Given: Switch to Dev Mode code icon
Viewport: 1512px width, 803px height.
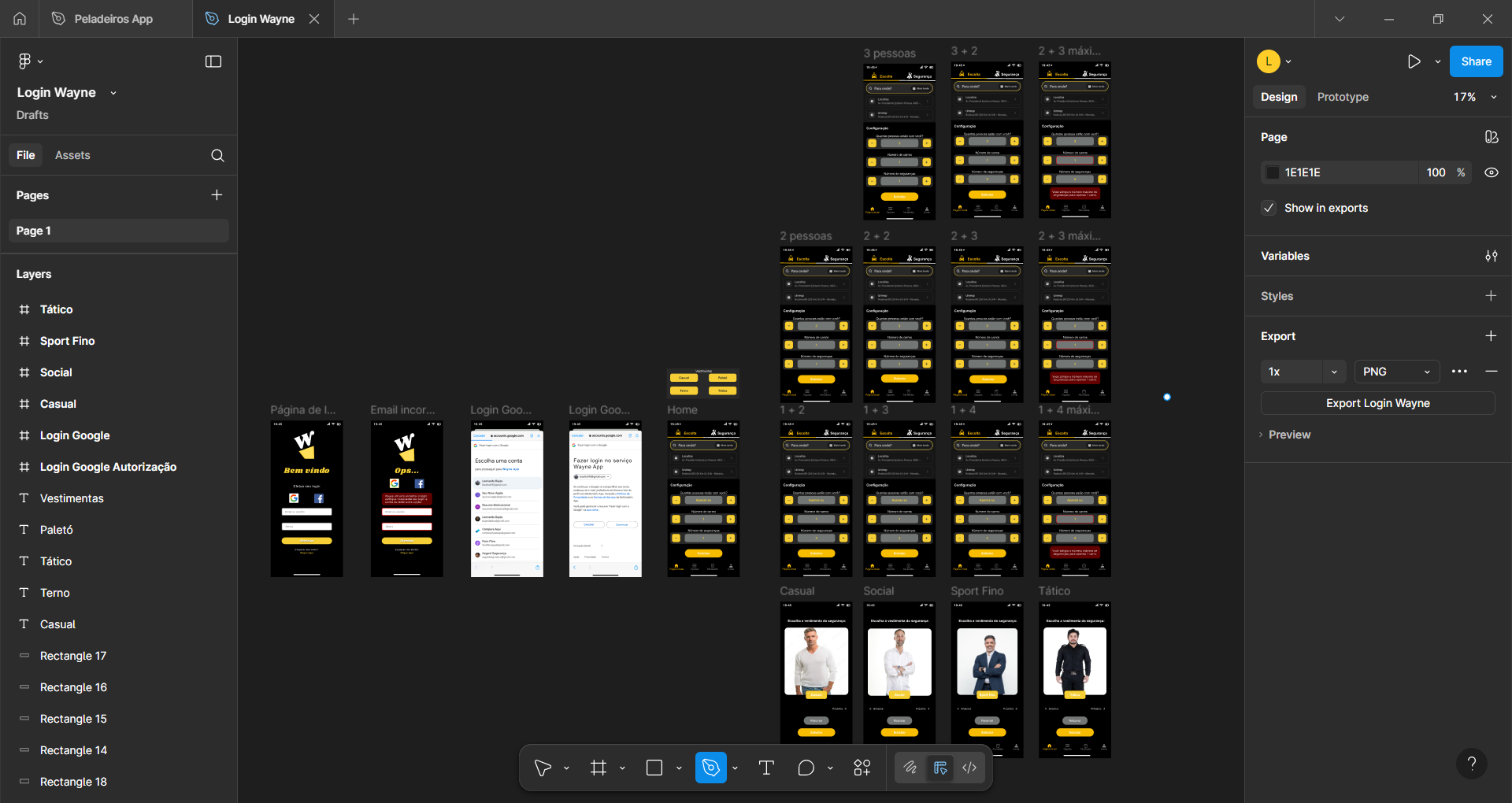Looking at the screenshot, I should coord(969,768).
